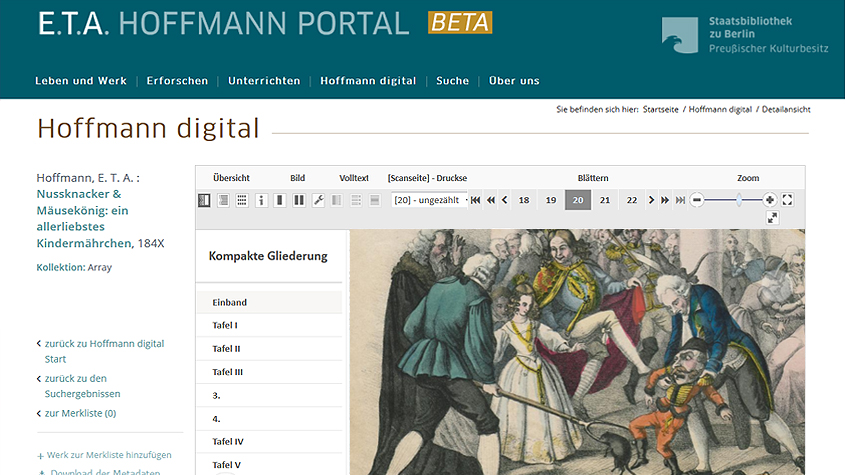Select Einband in the outline
Viewport: 845px width, 475px height.
click(269, 302)
